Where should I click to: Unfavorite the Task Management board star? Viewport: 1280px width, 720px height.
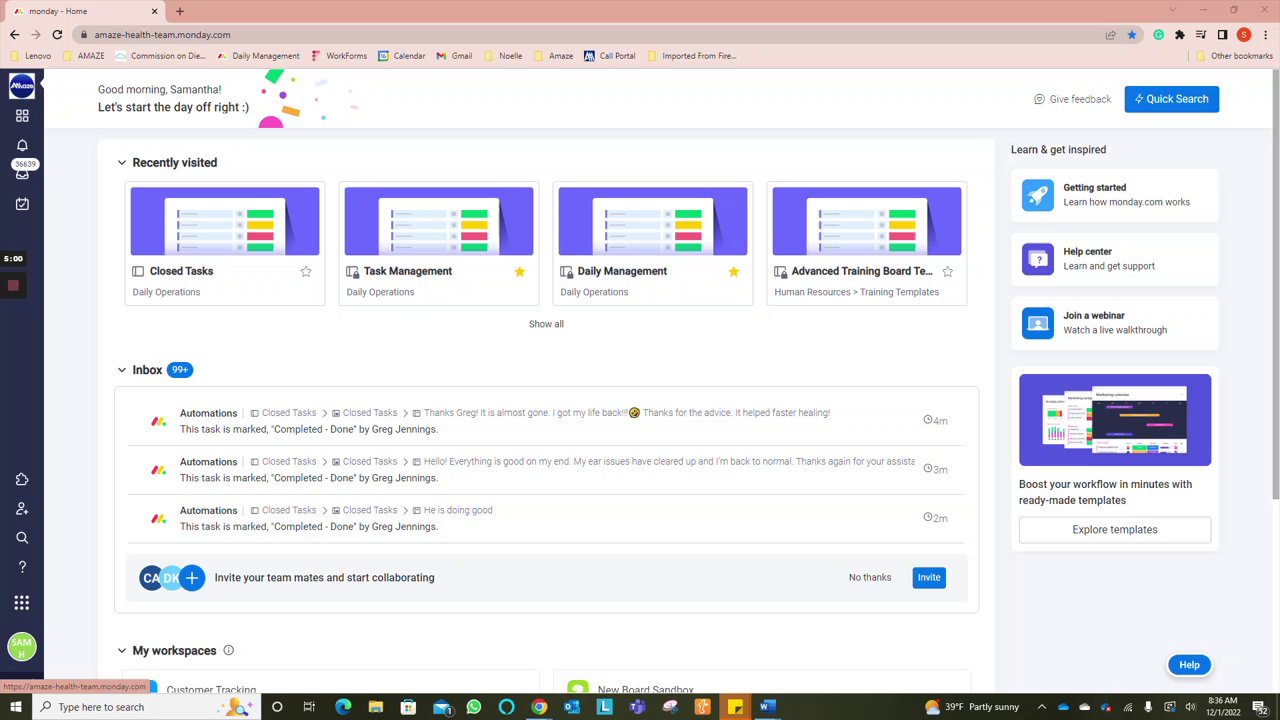point(520,271)
